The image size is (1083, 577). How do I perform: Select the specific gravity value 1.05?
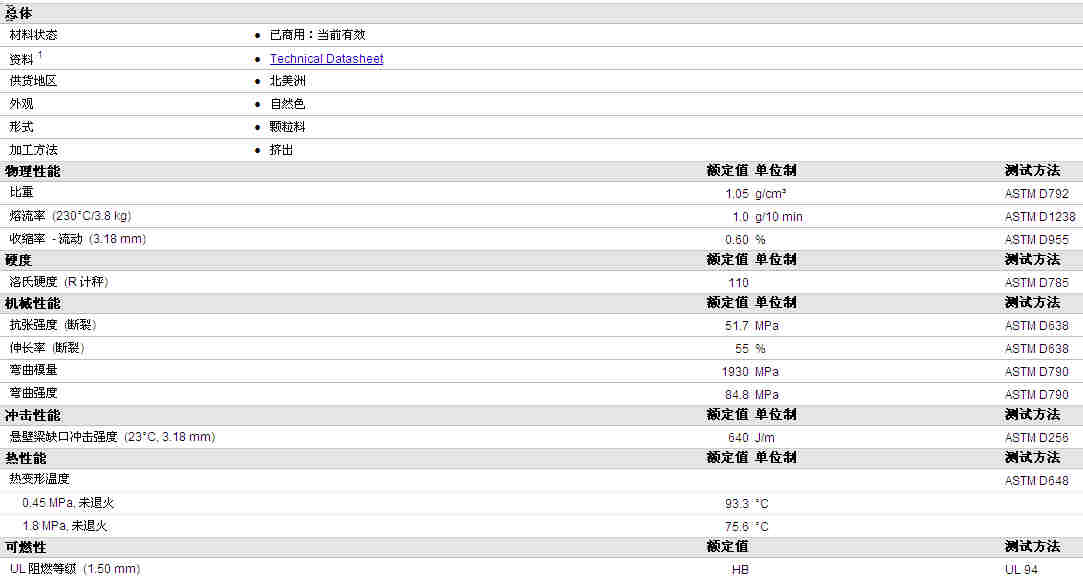(x=737, y=194)
